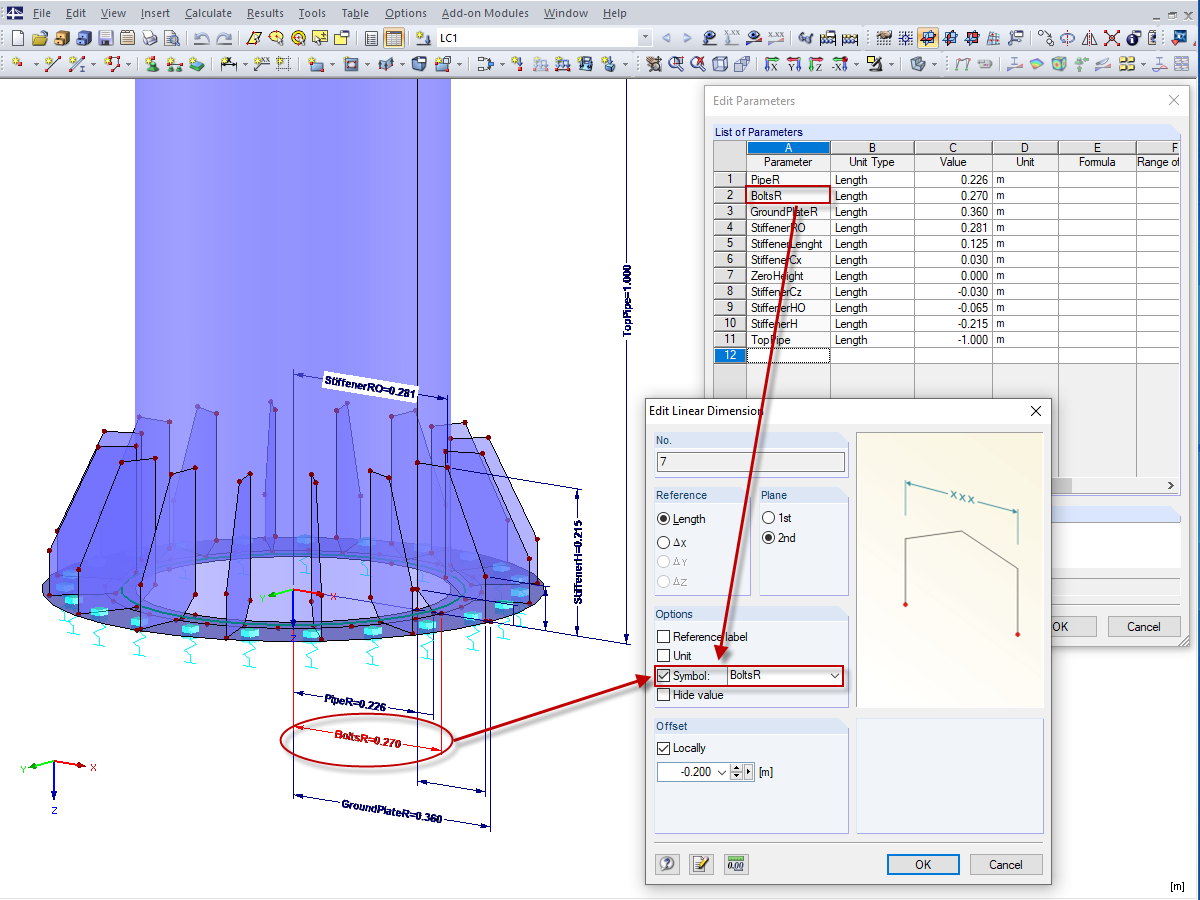Click Cancel in Edit Parameters dialog

tap(1144, 627)
